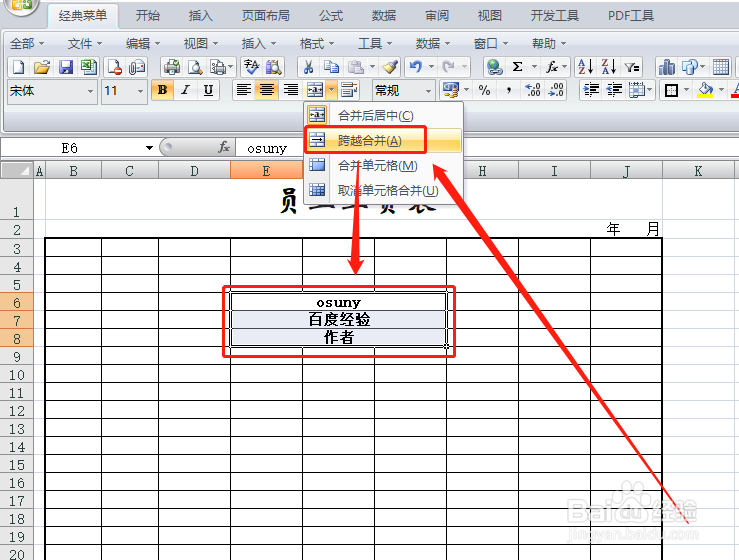The image size is (739, 560).
Task: Decrease decimal places
Action: coord(556,90)
